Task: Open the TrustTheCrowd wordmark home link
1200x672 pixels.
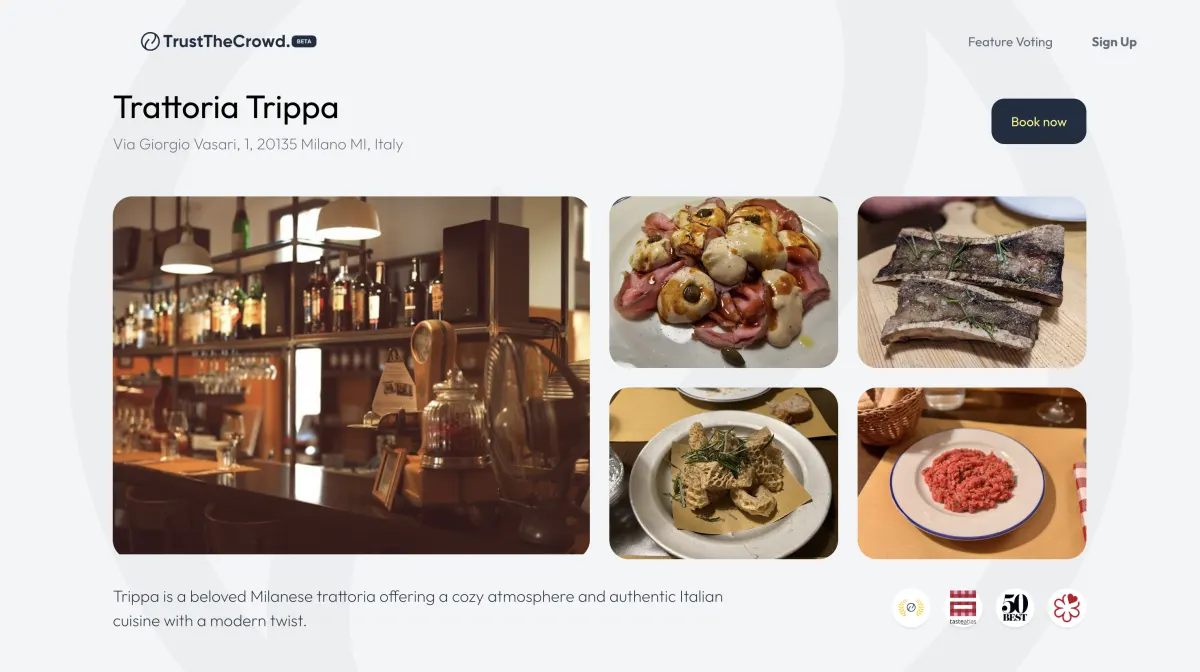Action: click(226, 41)
